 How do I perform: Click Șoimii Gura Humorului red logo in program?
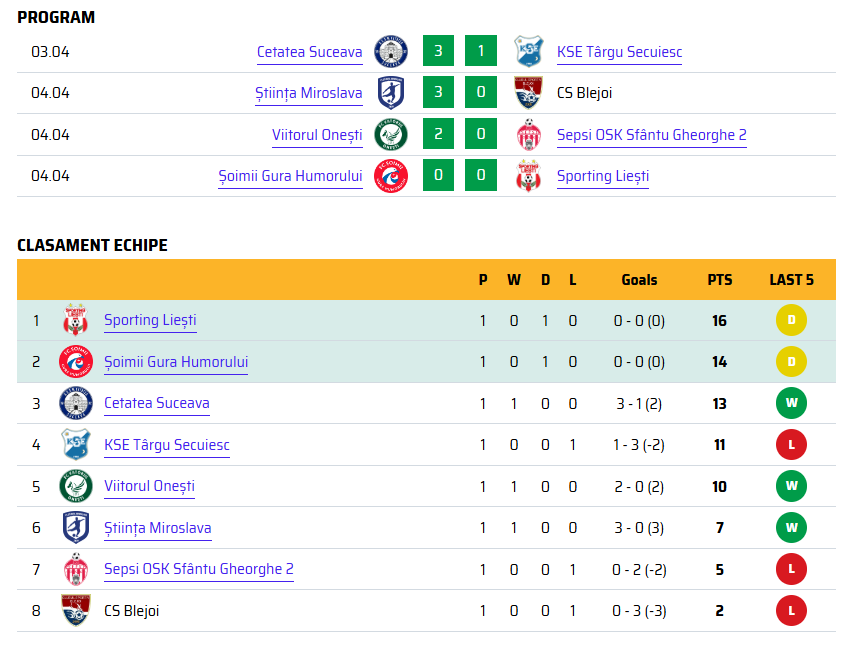(x=390, y=176)
